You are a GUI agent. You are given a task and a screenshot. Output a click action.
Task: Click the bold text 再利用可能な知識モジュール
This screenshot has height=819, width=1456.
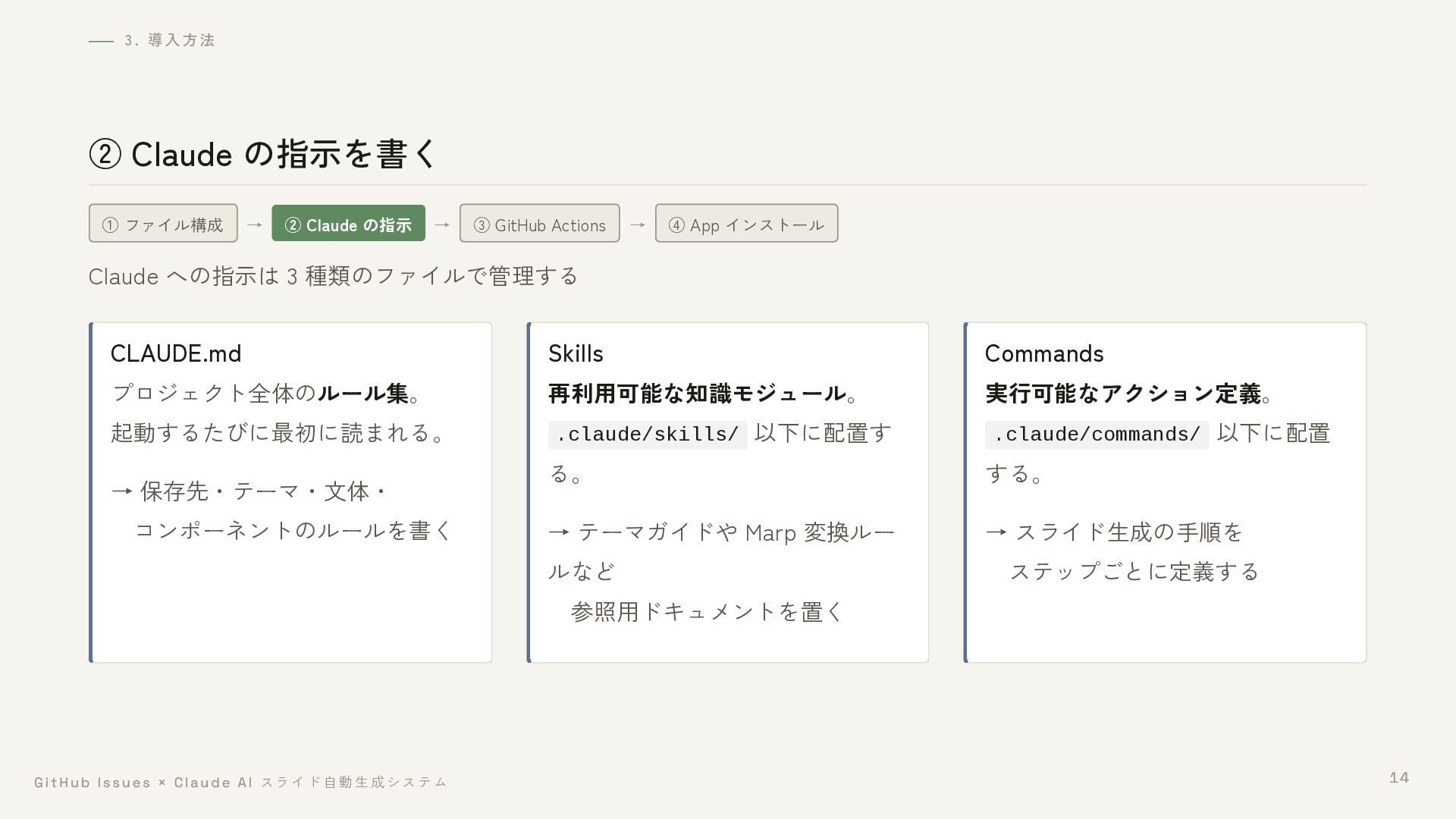[697, 393]
